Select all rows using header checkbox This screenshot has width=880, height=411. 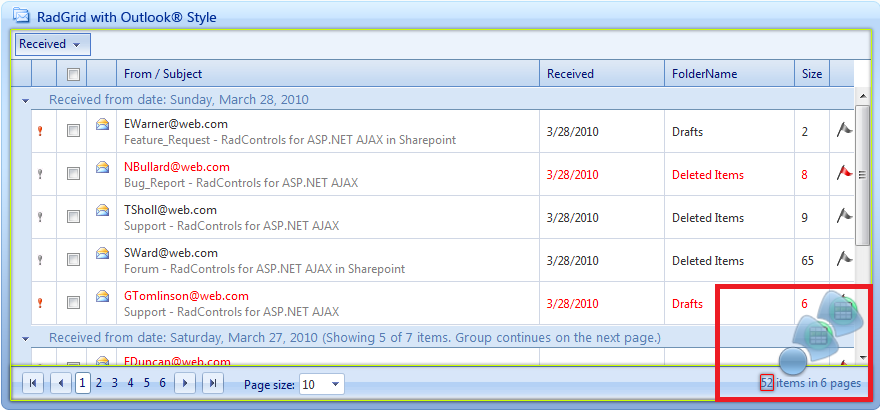click(73, 74)
